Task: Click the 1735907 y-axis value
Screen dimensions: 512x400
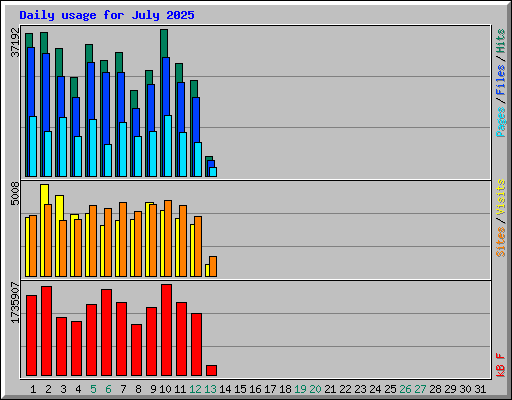Action: tap(15, 303)
